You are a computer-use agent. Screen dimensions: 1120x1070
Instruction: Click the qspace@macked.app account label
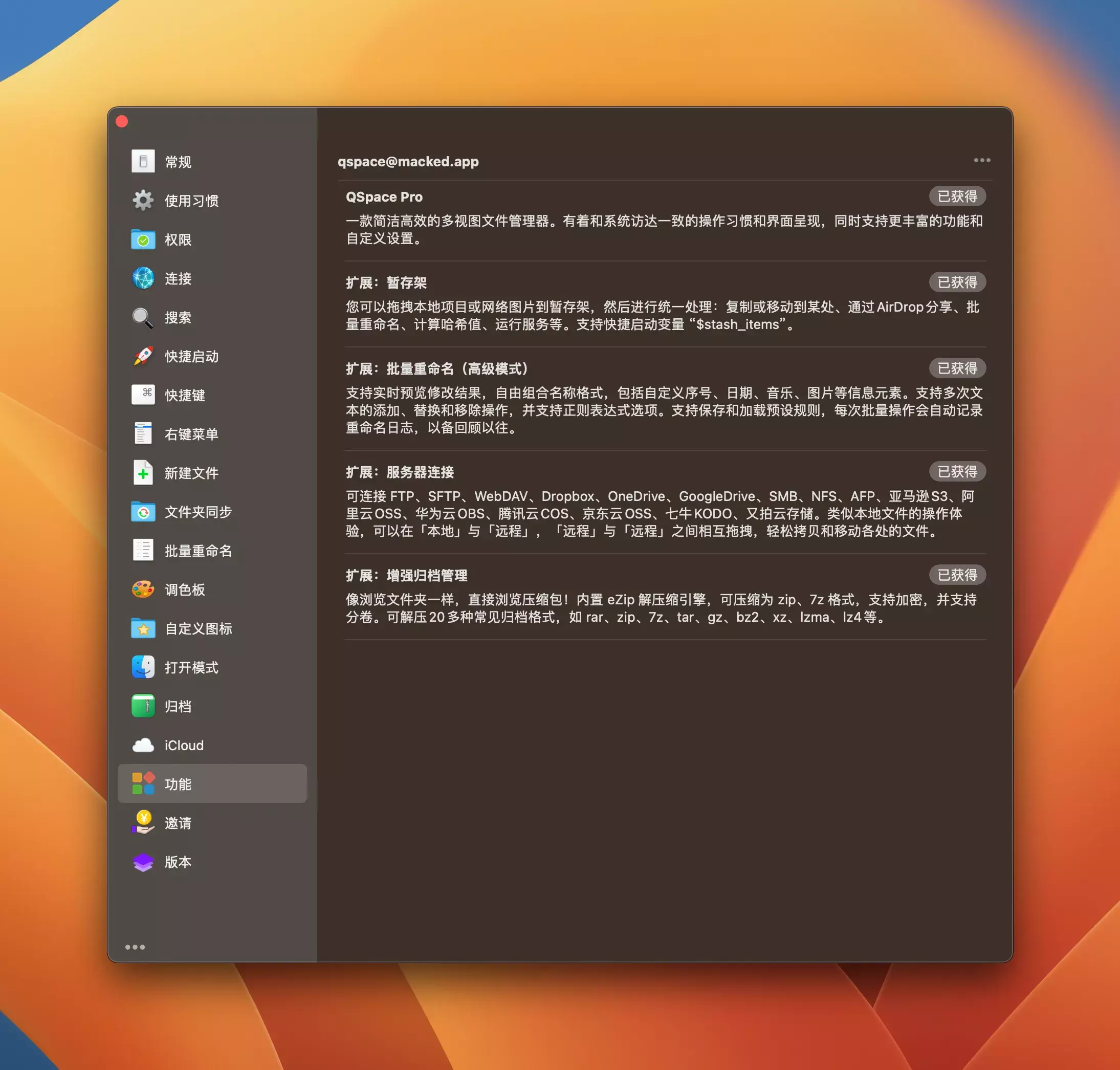click(408, 161)
